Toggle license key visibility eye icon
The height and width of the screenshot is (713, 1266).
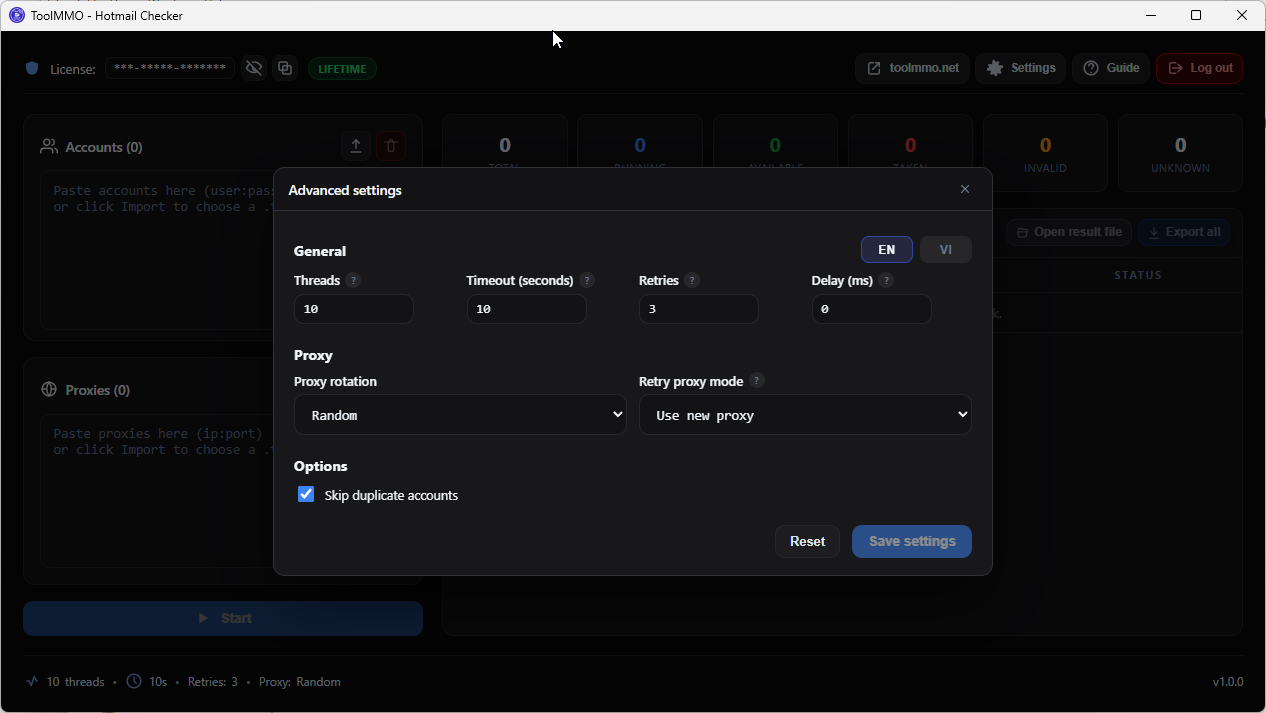(254, 68)
